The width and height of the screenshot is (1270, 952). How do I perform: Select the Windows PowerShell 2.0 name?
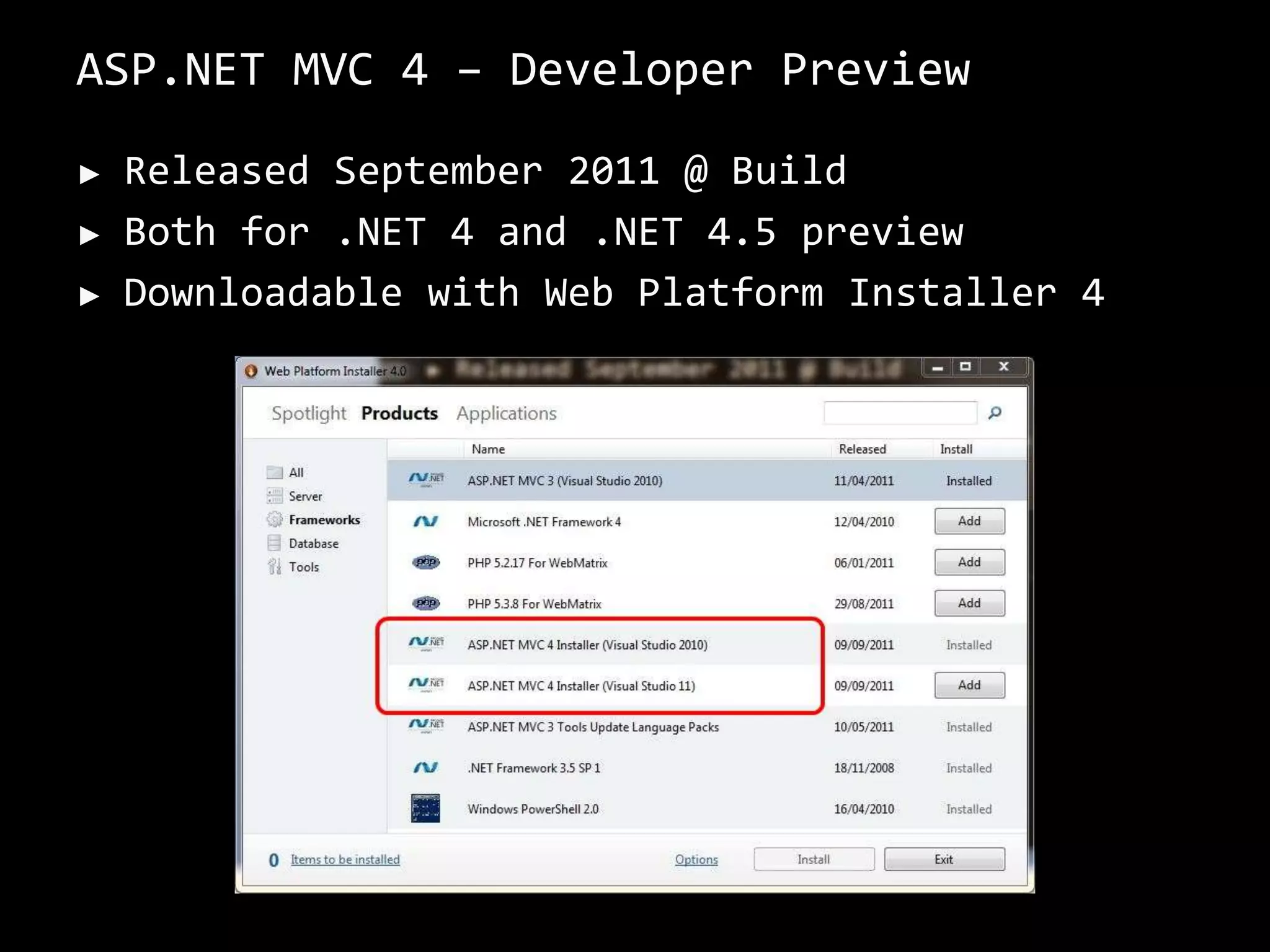[x=533, y=809]
